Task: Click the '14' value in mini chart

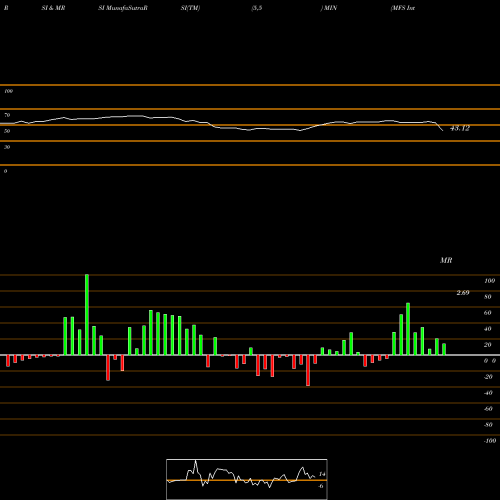Action: click(322, 474)
